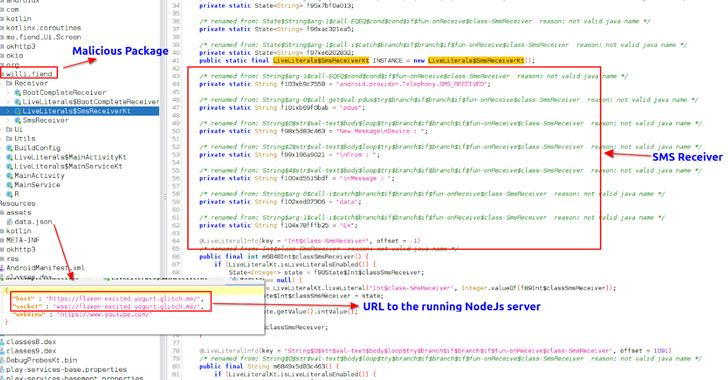Image resolution: width=728 pixels, height=380 pixels.
Task: Open the BootCompleteReceiver class icon
Action: 18,92
